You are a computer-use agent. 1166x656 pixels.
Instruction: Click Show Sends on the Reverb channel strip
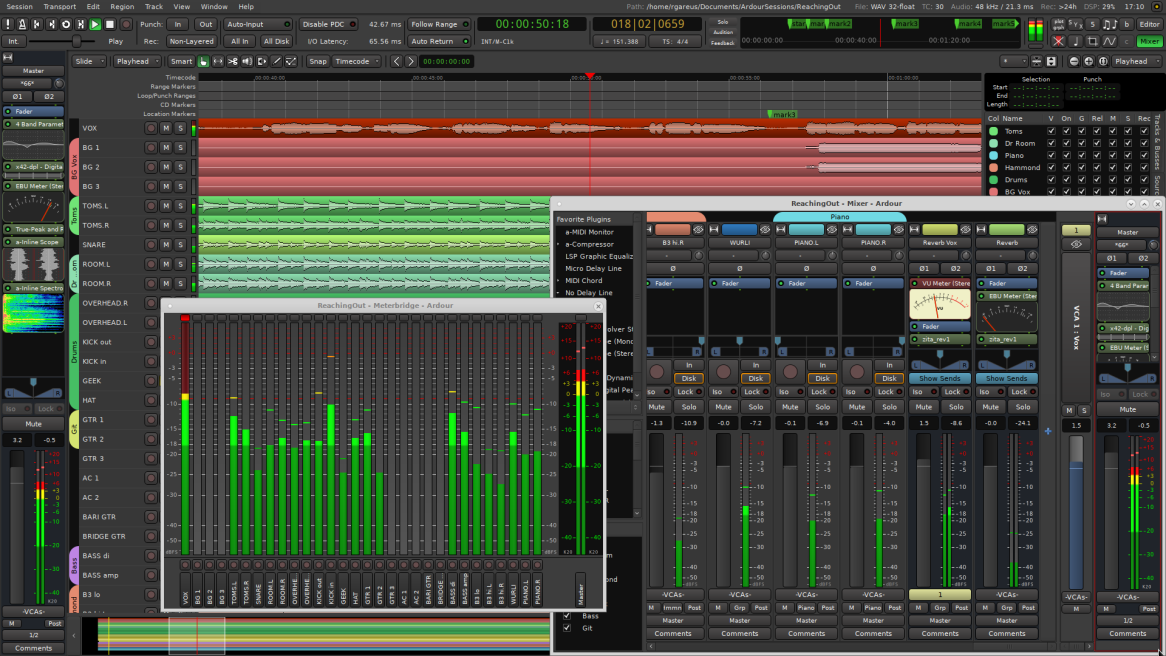[x=1006, y=378]
